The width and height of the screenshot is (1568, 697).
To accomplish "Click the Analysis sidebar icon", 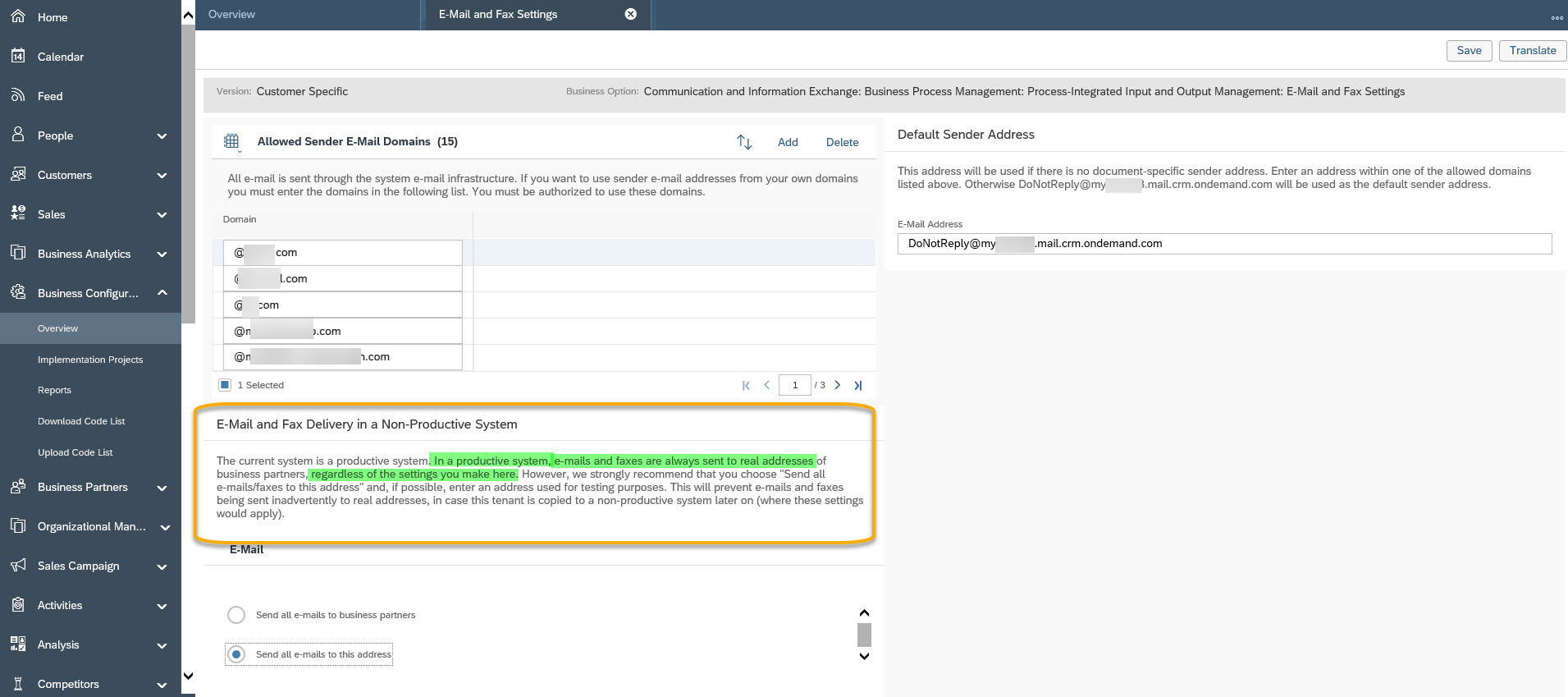I will (17, 644).
